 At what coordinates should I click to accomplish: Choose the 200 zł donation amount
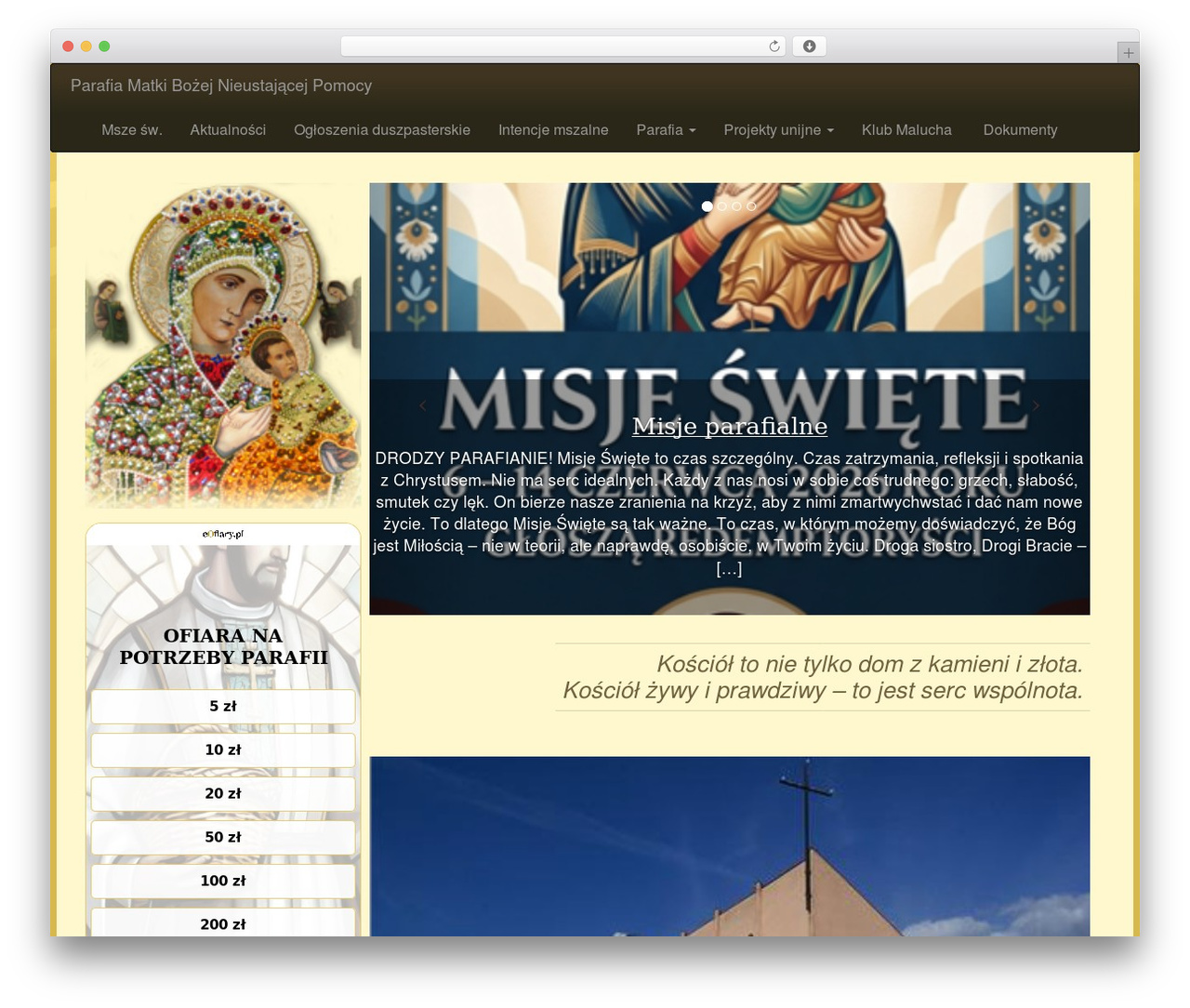pos(223,923)
